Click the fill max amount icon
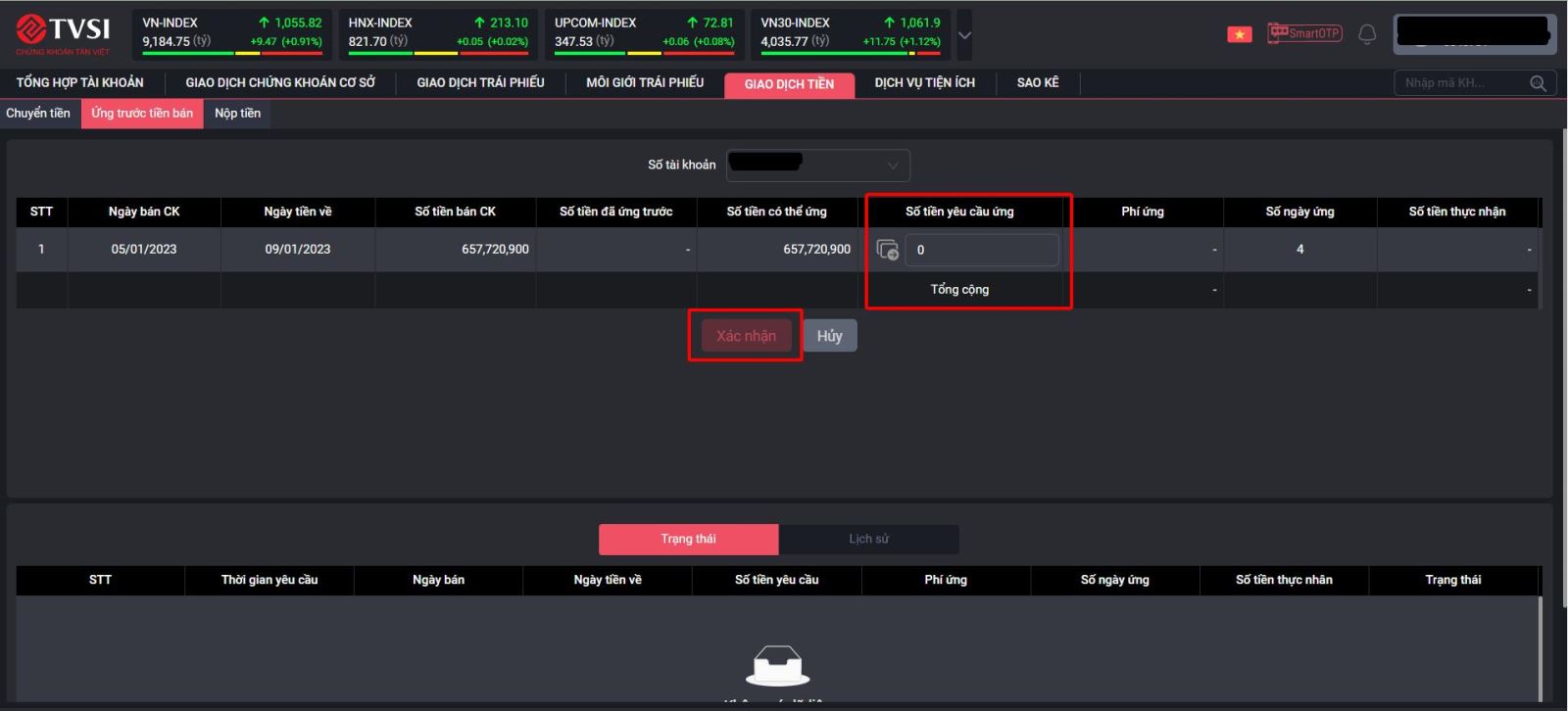 (887, 250)
